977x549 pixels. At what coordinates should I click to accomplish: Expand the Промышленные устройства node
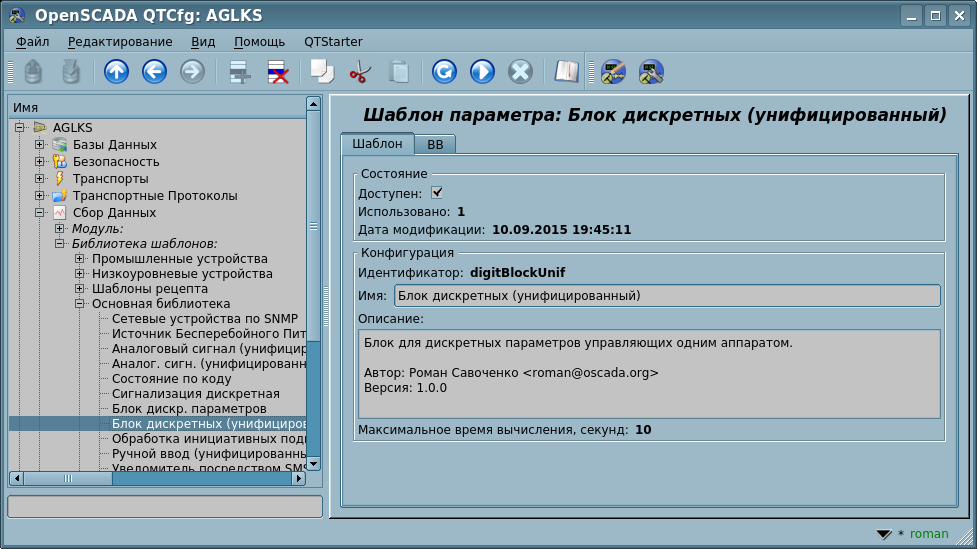point(80,259)
